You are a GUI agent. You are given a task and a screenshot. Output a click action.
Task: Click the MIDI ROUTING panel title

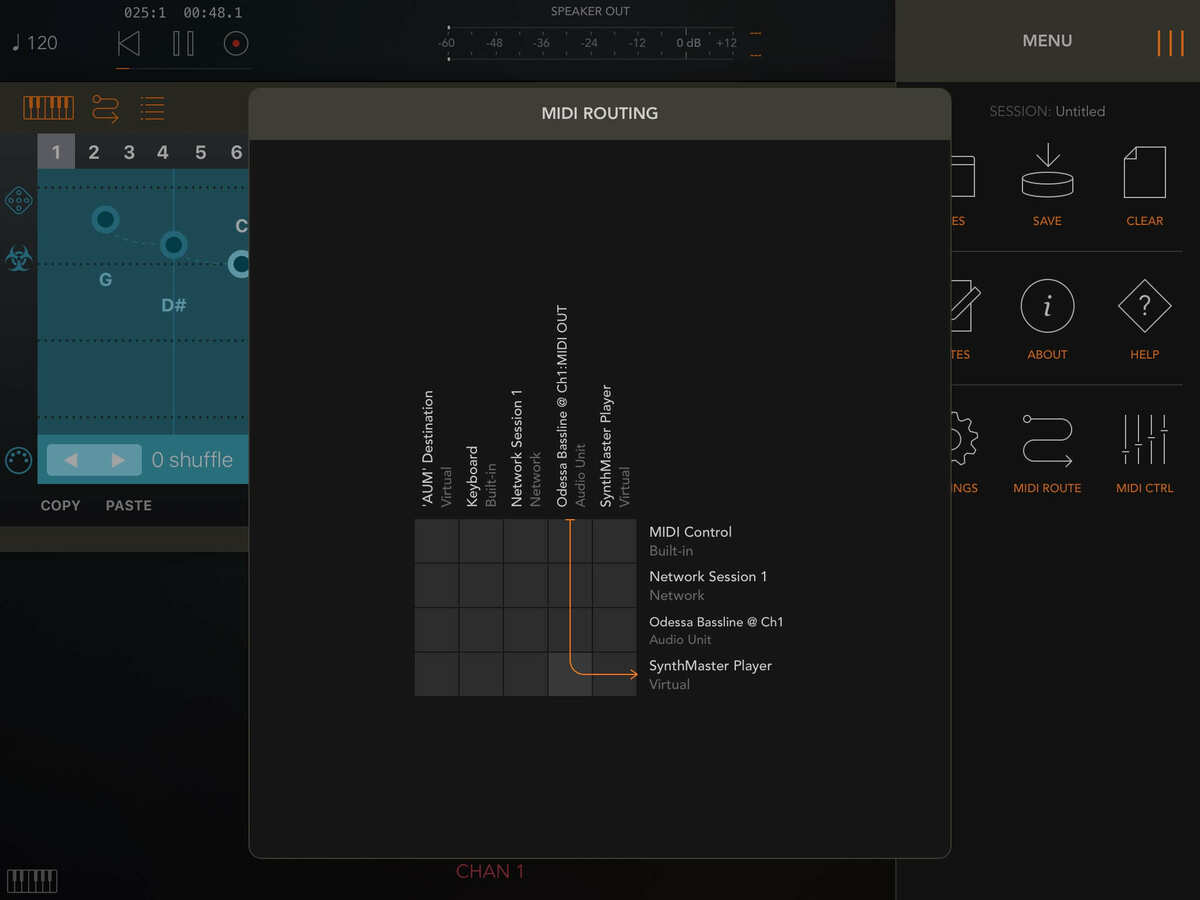click(600, 113)
